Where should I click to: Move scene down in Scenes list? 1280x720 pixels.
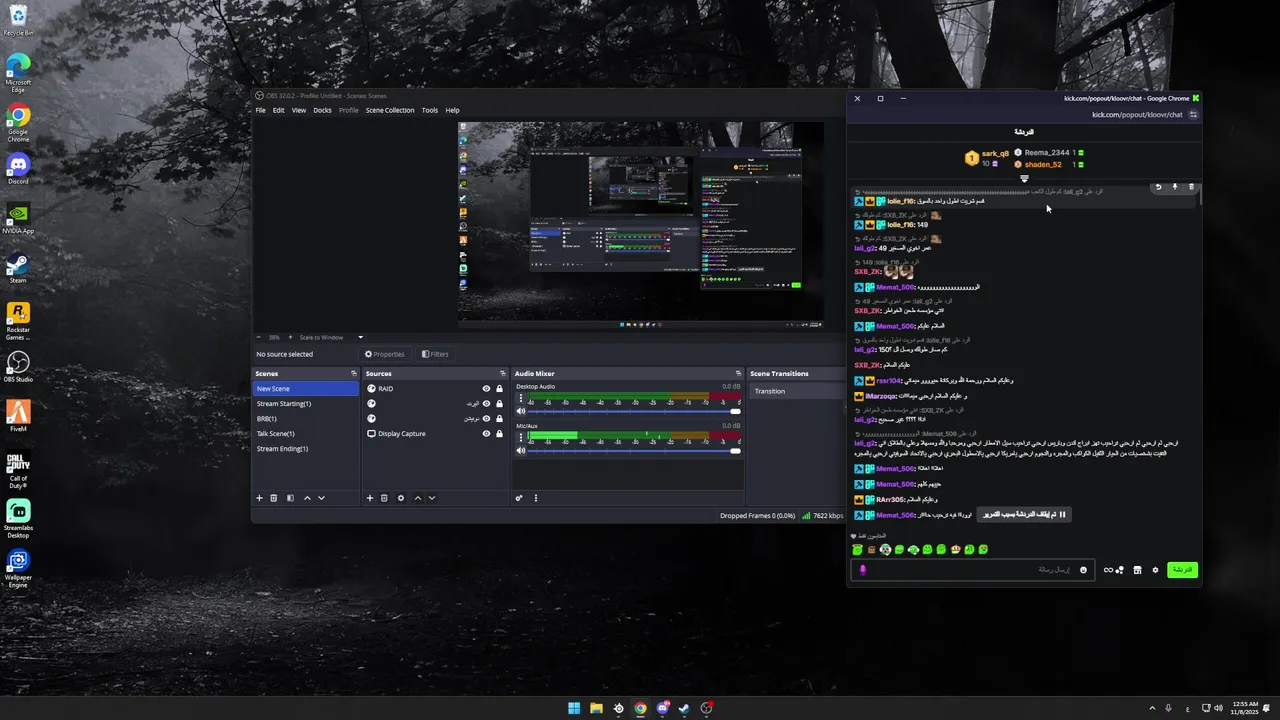[x=321, y=498]
